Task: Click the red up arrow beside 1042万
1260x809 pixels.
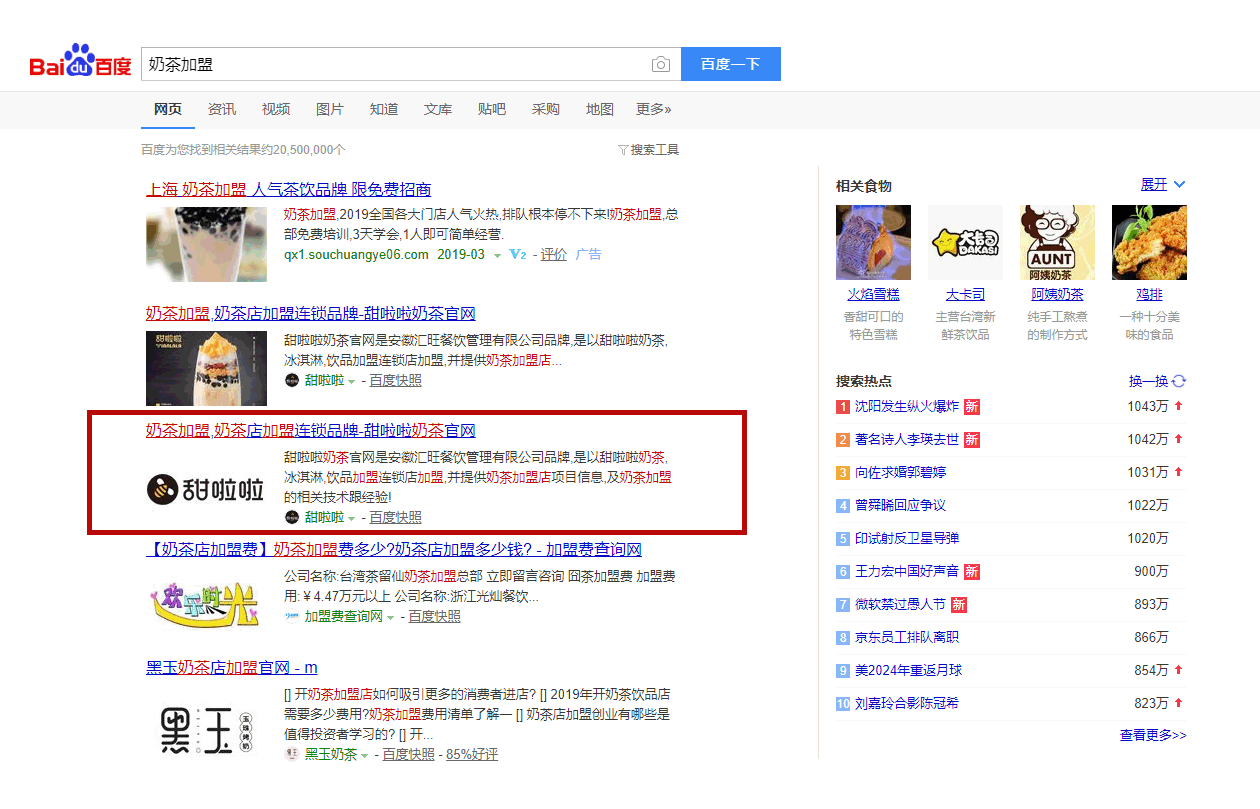Action: click(x=1178, y=439)
